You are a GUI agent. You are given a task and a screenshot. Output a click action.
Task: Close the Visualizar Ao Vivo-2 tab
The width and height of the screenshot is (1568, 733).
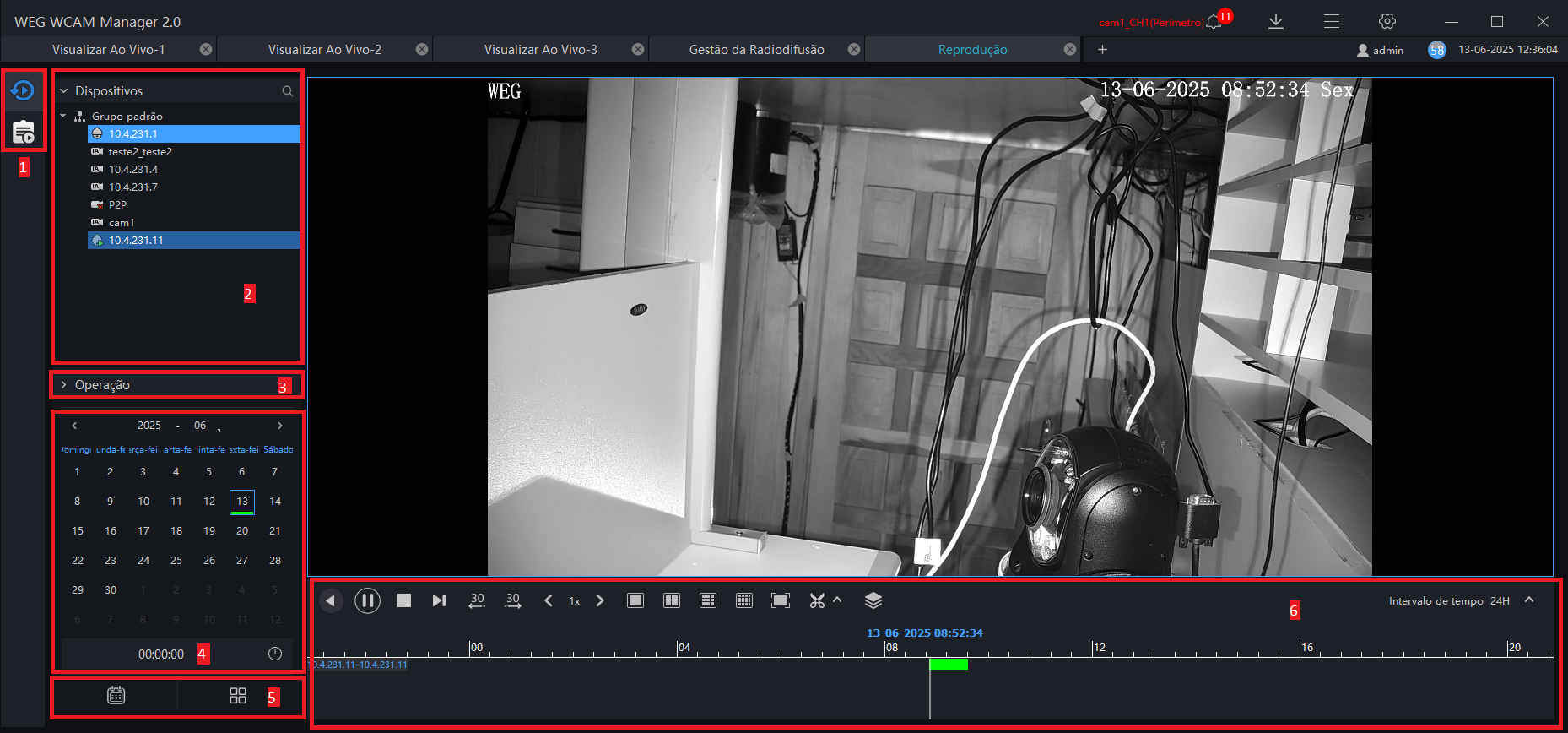point(422,50)
